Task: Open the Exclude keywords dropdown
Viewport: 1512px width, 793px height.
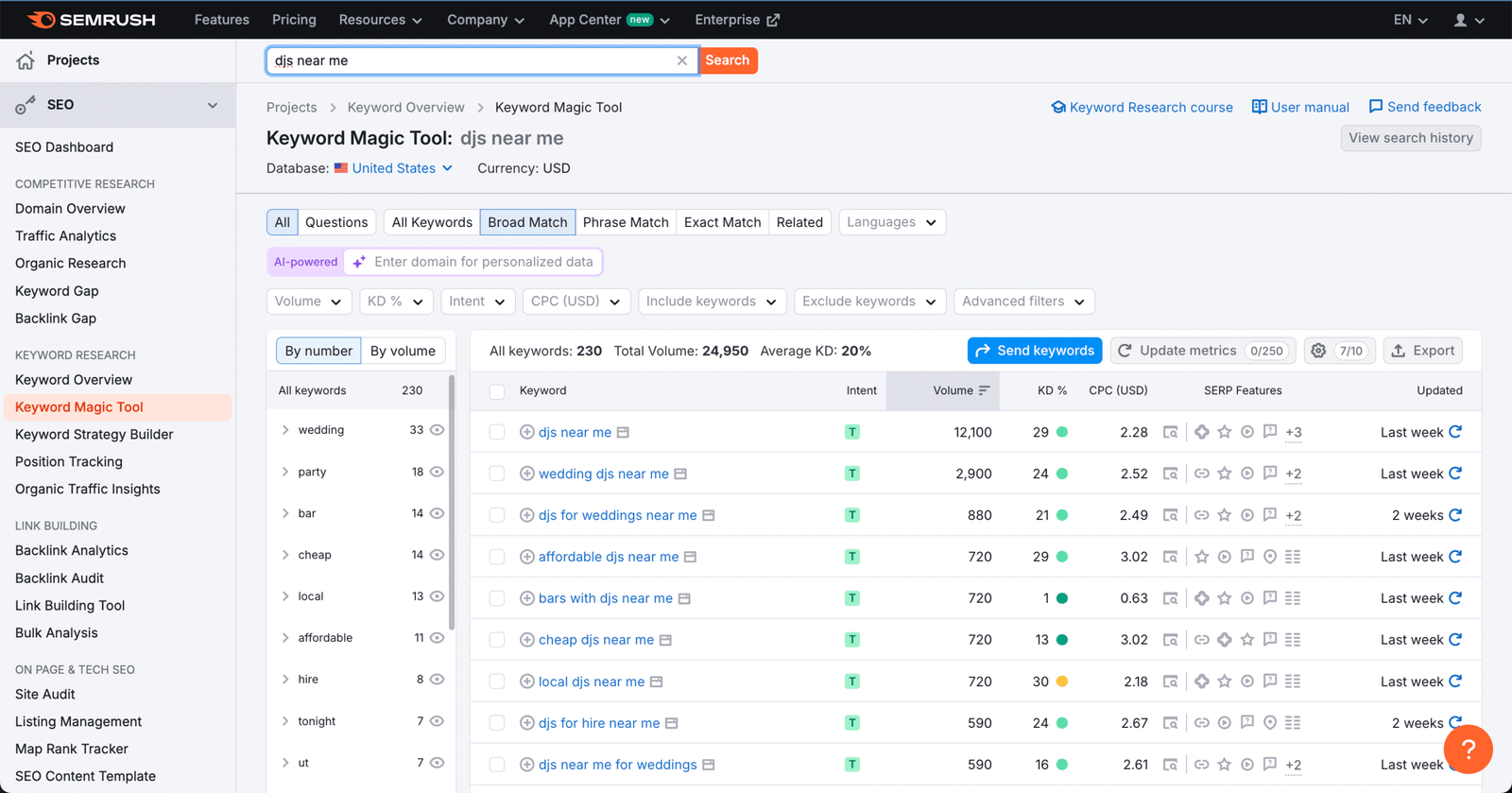Action: (870, 302)
